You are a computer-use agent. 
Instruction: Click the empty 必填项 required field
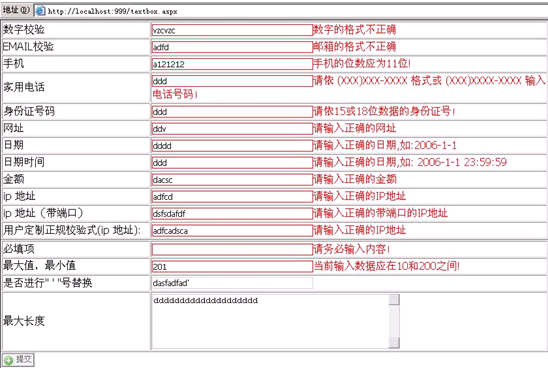click(x=232, y=249)
